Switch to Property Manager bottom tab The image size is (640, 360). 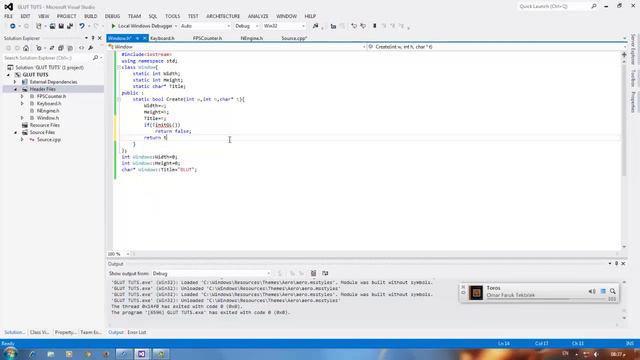click(x=65, y=333)
